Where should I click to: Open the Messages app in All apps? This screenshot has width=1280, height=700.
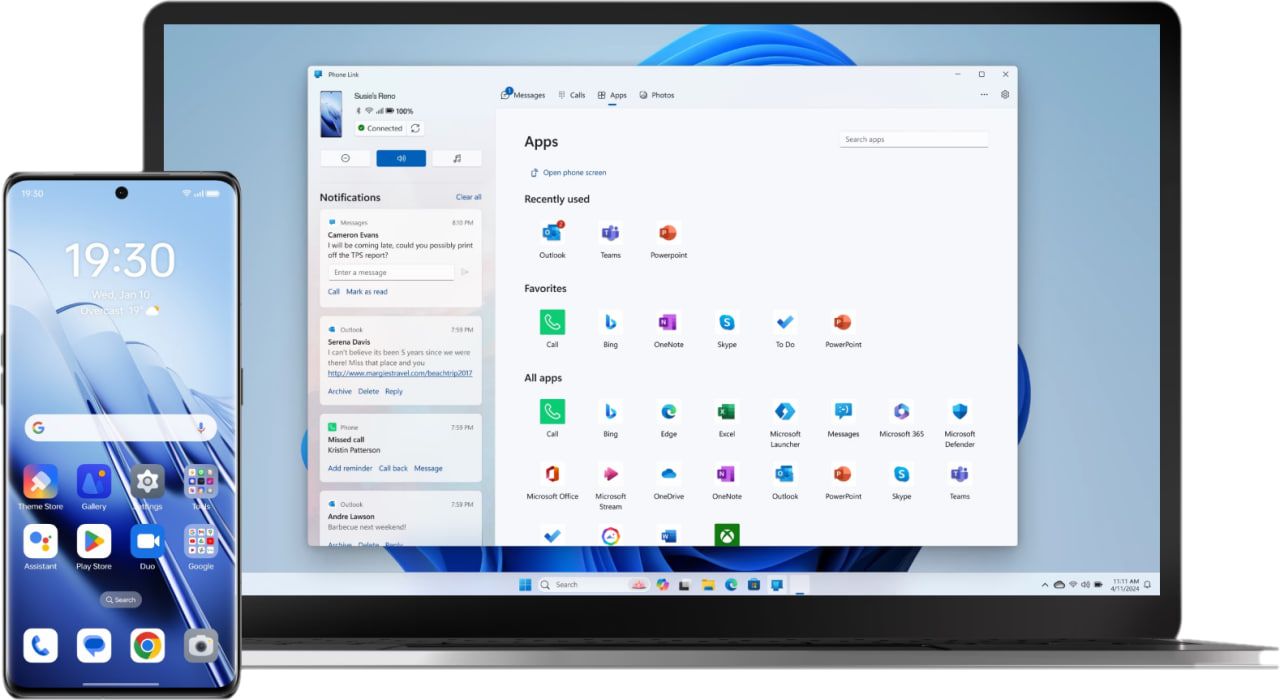click(x=843, y=411)
